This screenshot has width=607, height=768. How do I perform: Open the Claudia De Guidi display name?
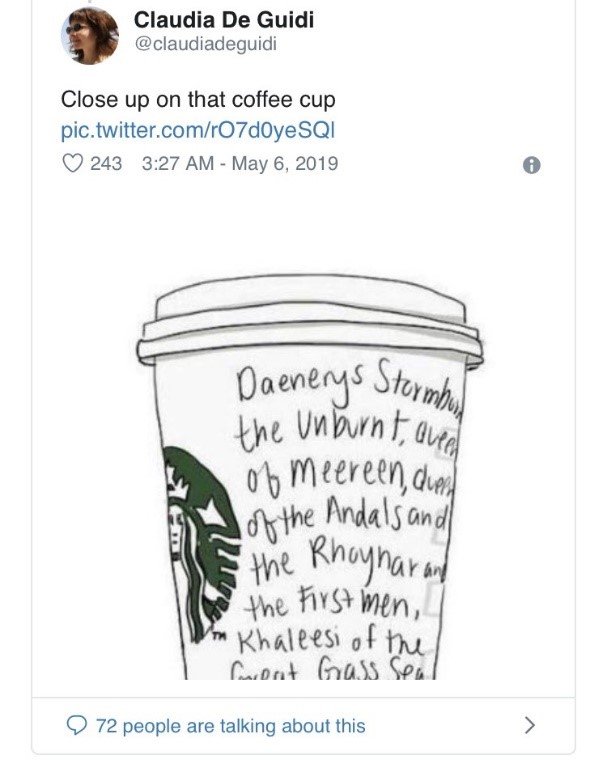224,20
